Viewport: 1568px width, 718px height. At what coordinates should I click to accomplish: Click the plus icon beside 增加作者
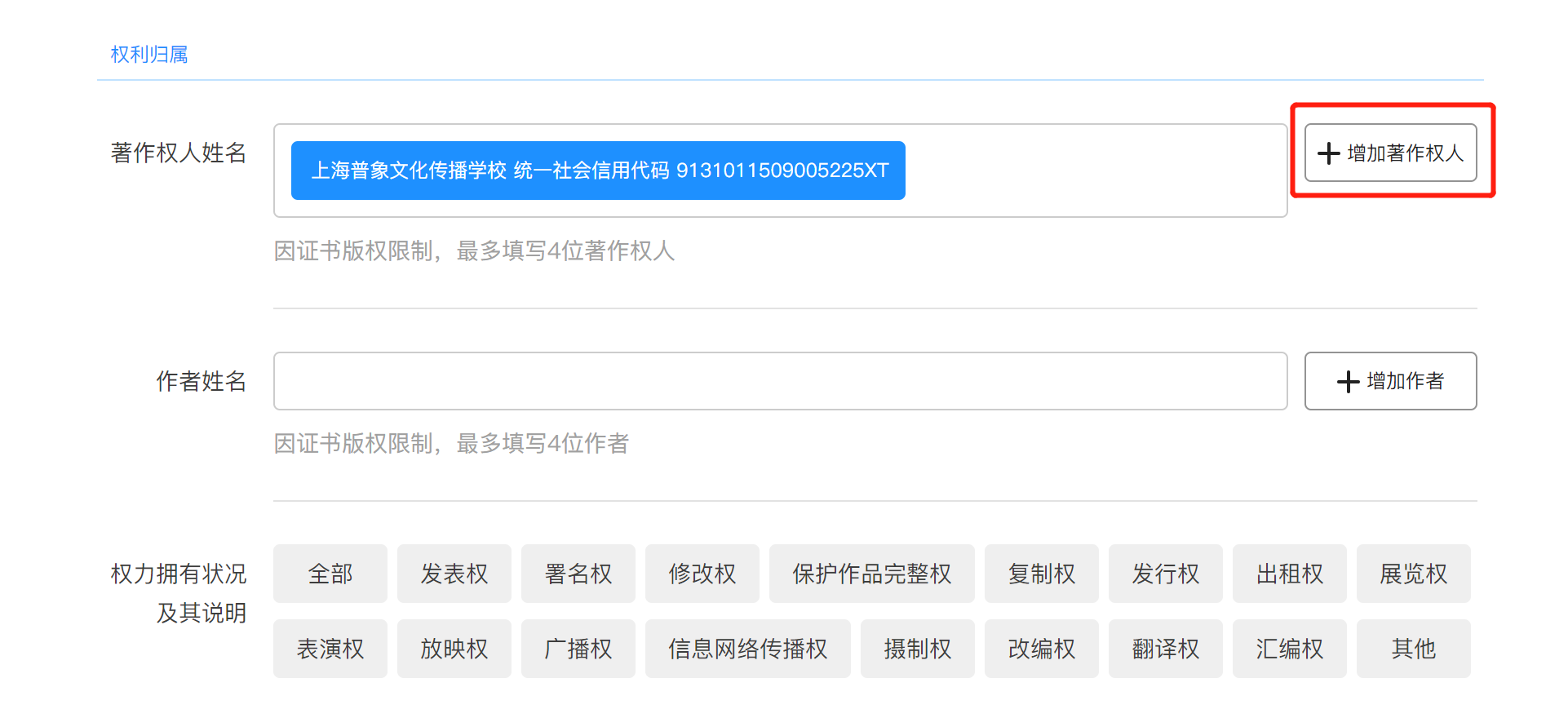(x=1348, y=382)
